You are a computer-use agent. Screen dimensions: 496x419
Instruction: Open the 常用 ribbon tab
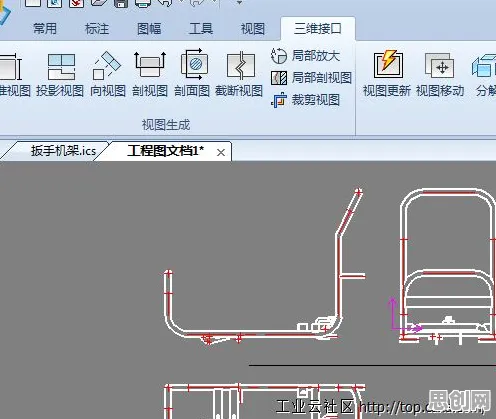click(45, 29)
